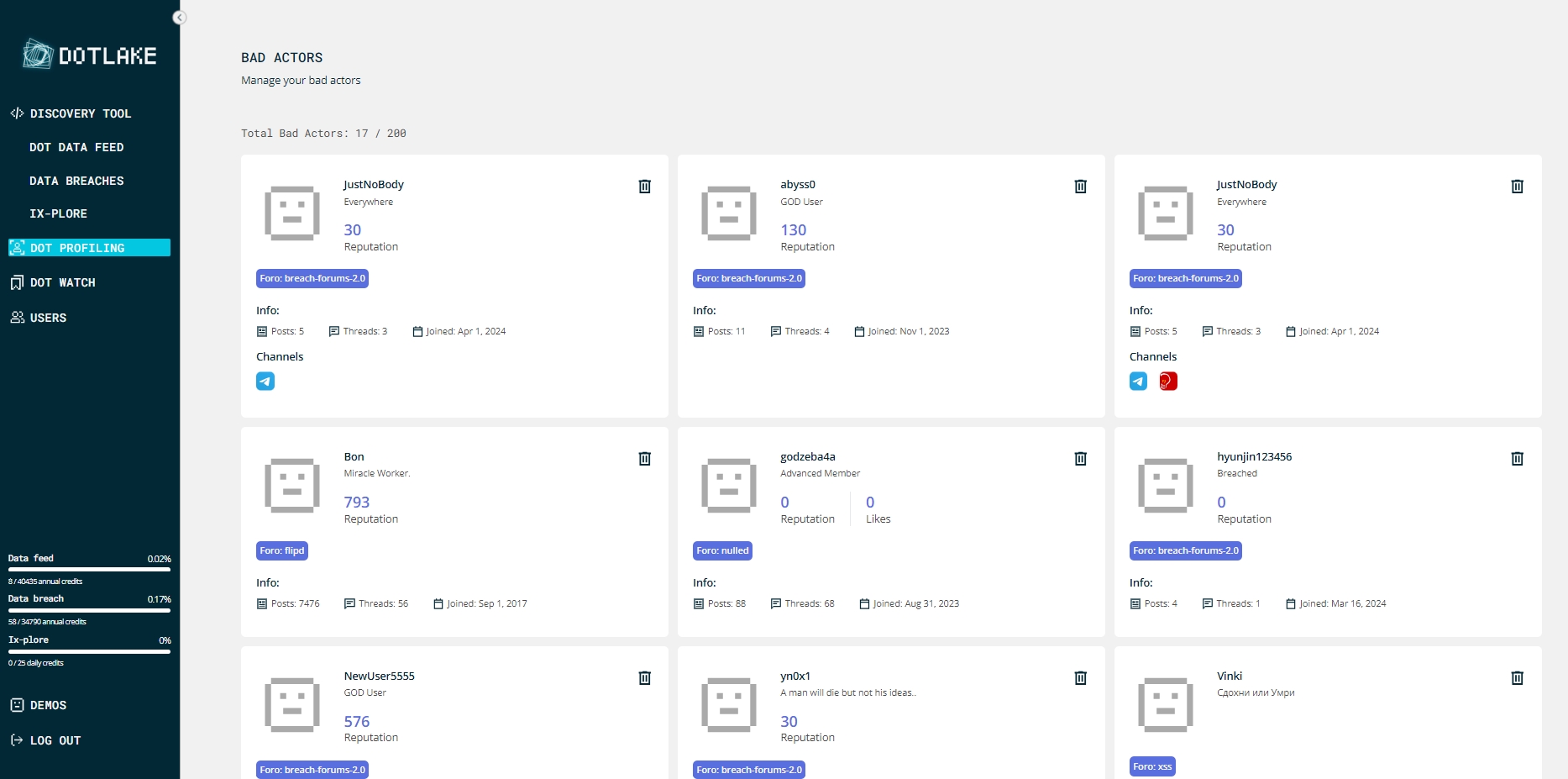This screenshot has height=779, width=1568.
Task: Remove yn0x1 with the trash icon
Action: coord(1080,678)
